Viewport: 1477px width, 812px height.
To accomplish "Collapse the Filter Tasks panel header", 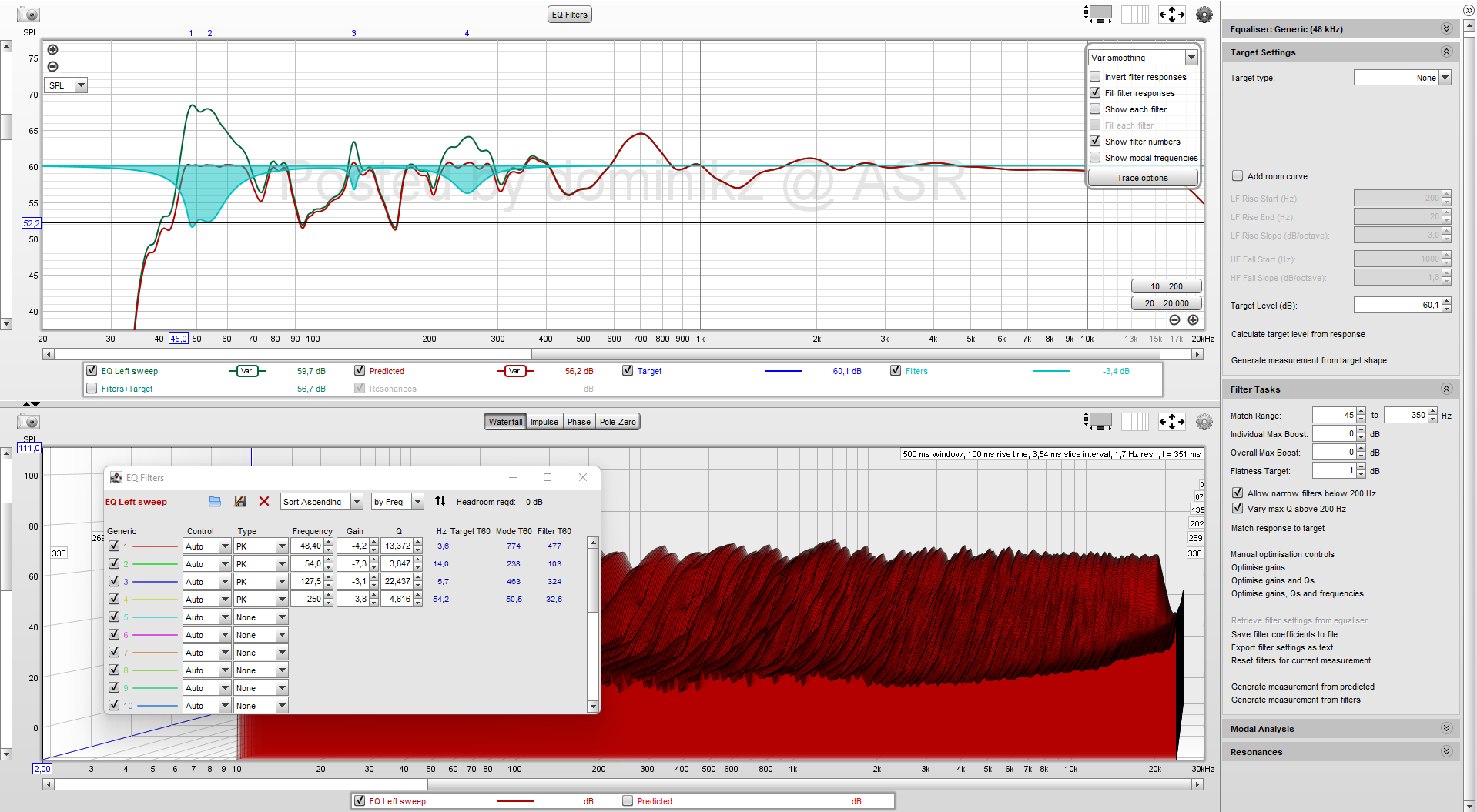I will point(1340,389).
